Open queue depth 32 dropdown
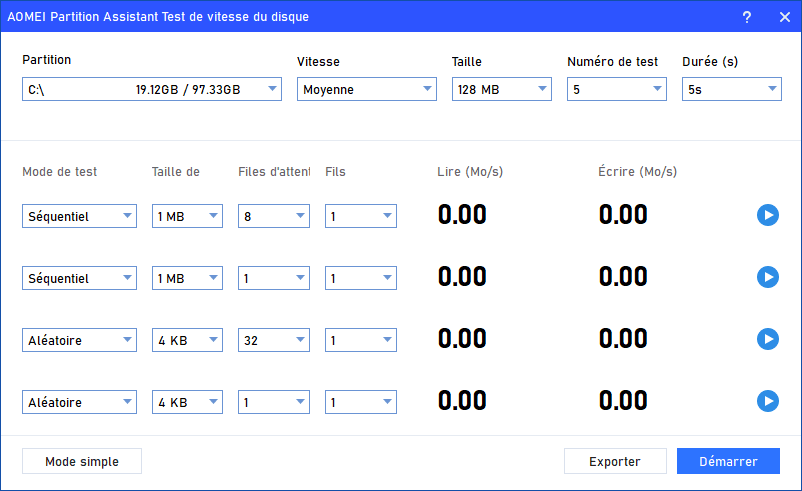This screenshot has width=802, height=491. [x=274, y=340]
